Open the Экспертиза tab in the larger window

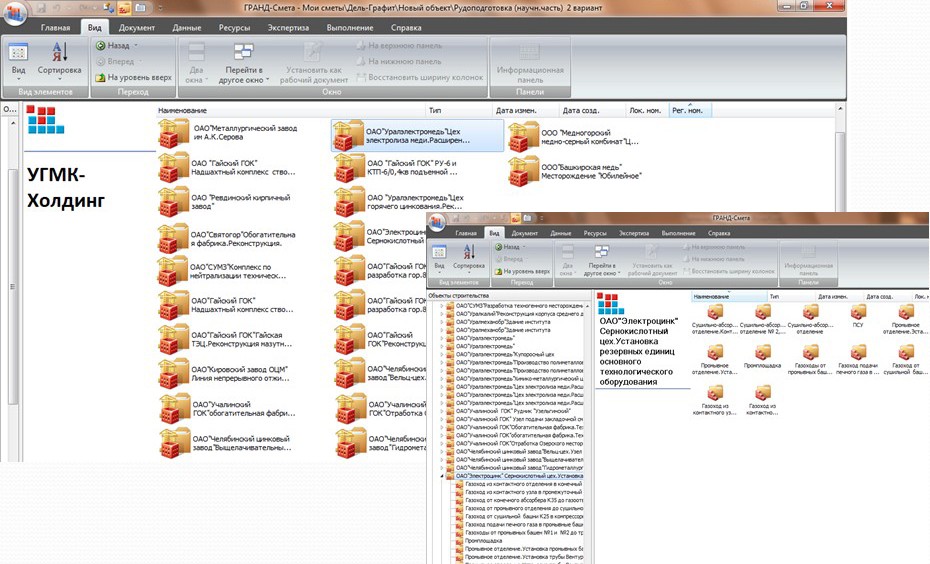click(x=287, y=28)
